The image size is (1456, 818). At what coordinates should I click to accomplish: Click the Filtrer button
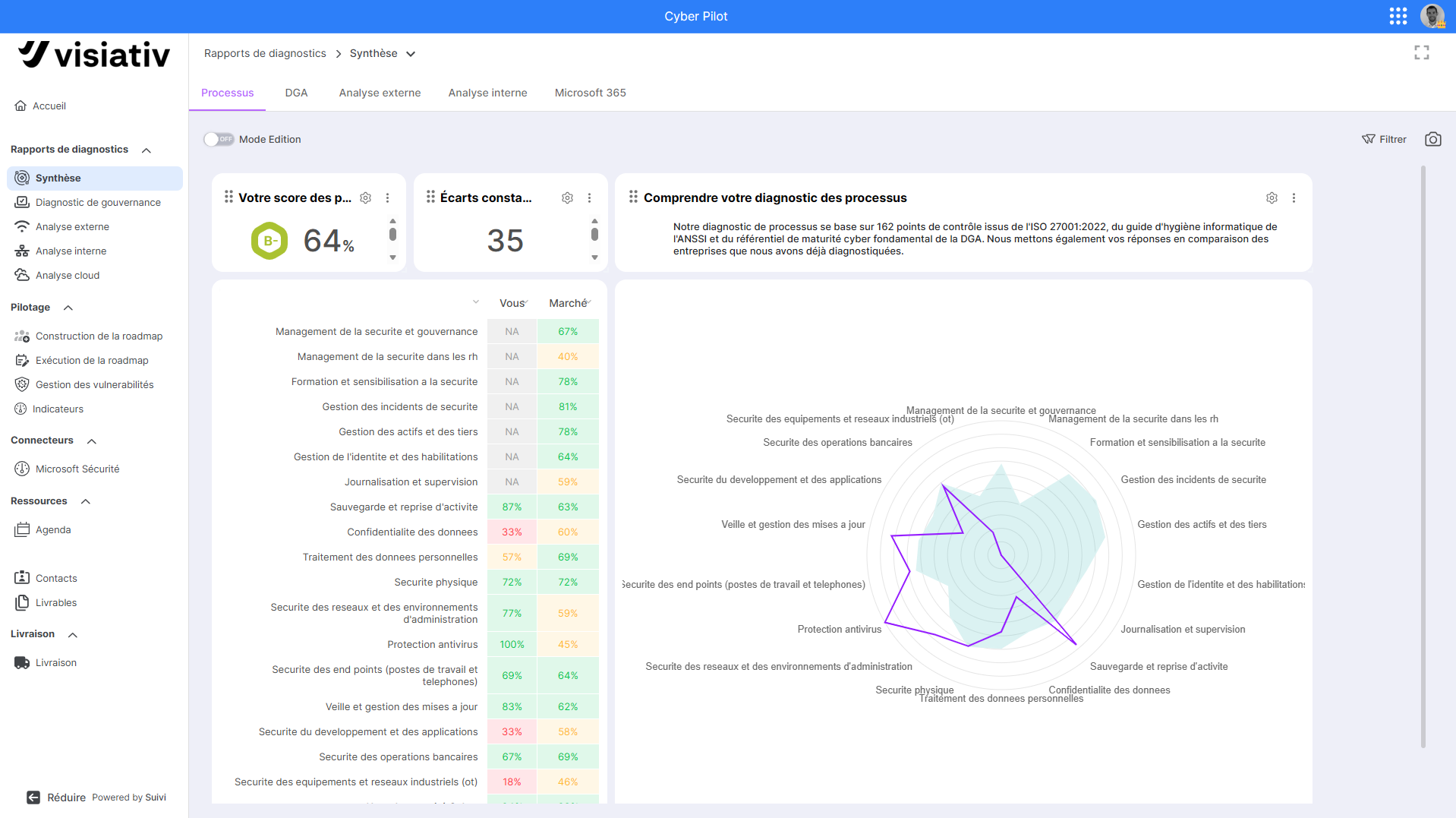(1384, 139)
